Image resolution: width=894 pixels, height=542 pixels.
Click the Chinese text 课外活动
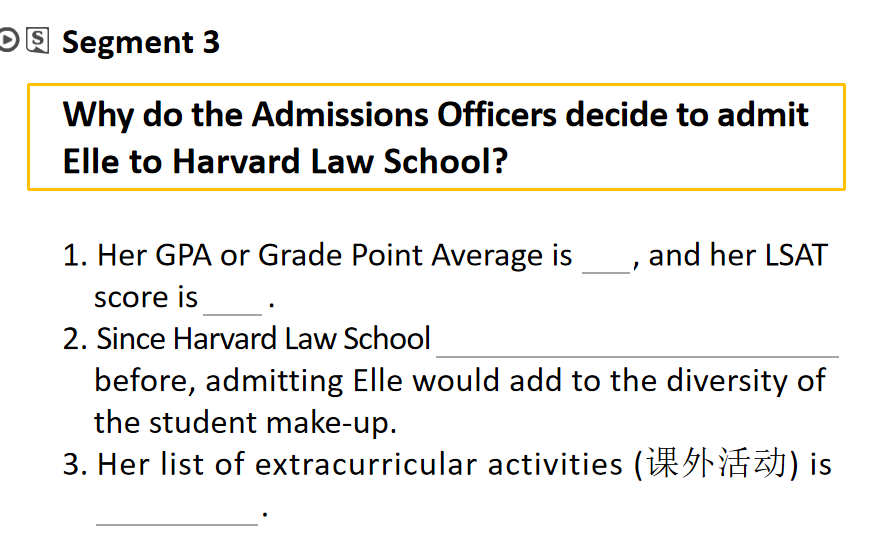[x=716, y=465]
